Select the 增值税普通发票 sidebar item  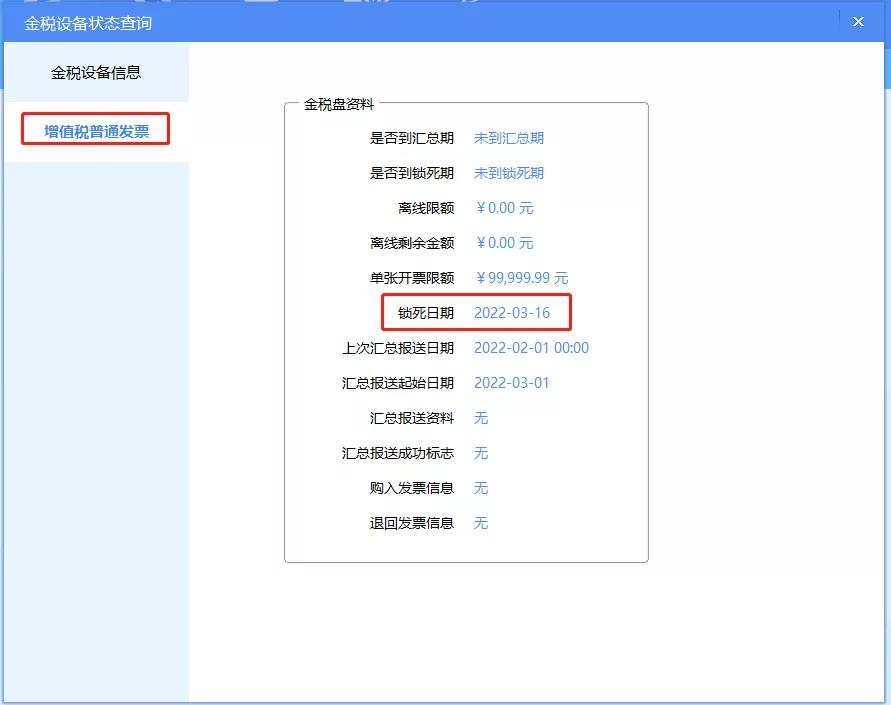coord(94,128)
